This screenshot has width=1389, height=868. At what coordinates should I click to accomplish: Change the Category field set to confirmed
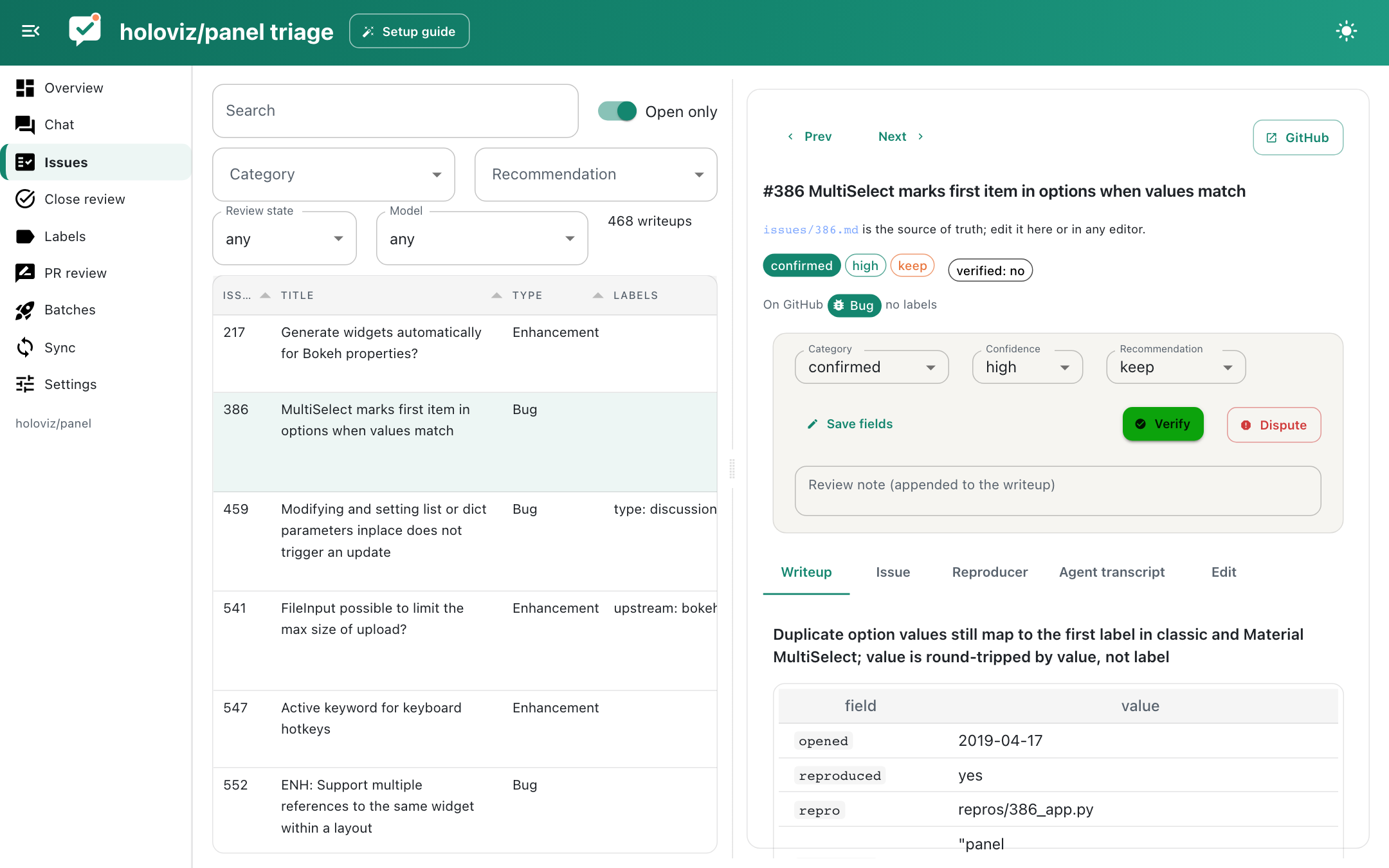click(x=871, y=367)
